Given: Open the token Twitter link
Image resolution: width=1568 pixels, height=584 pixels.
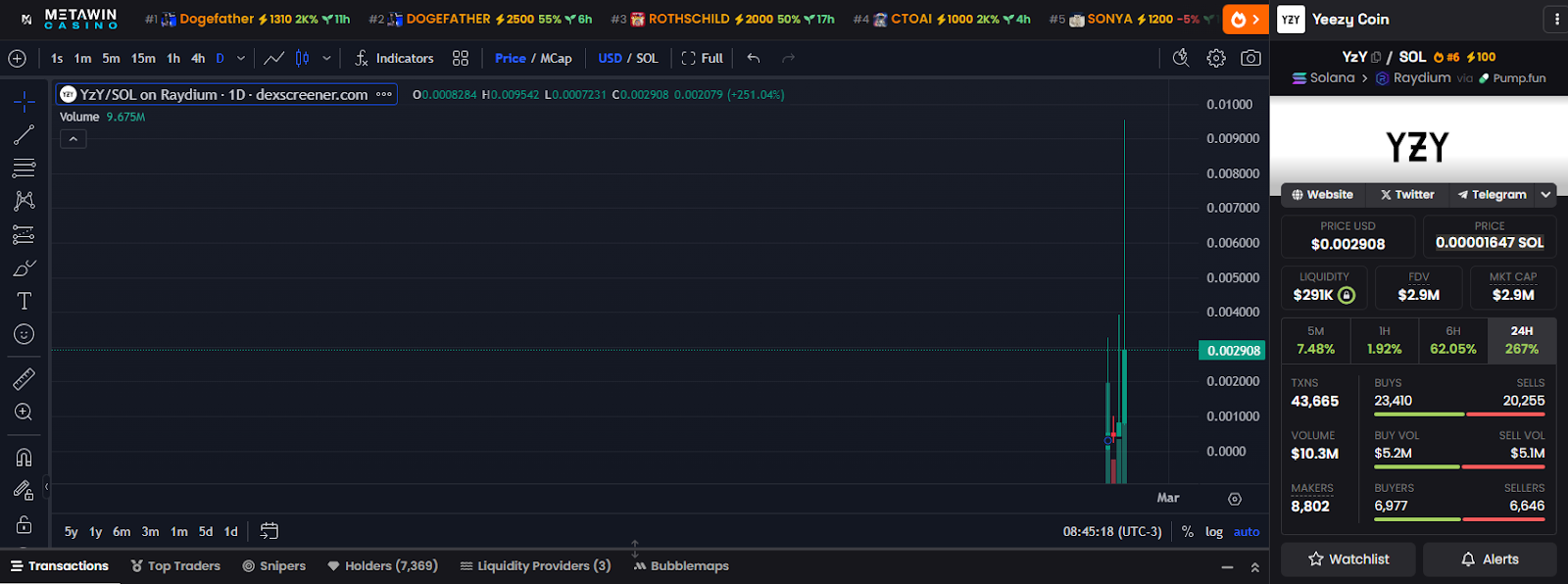Looking at the screenshot, I should pos(1406,195).
